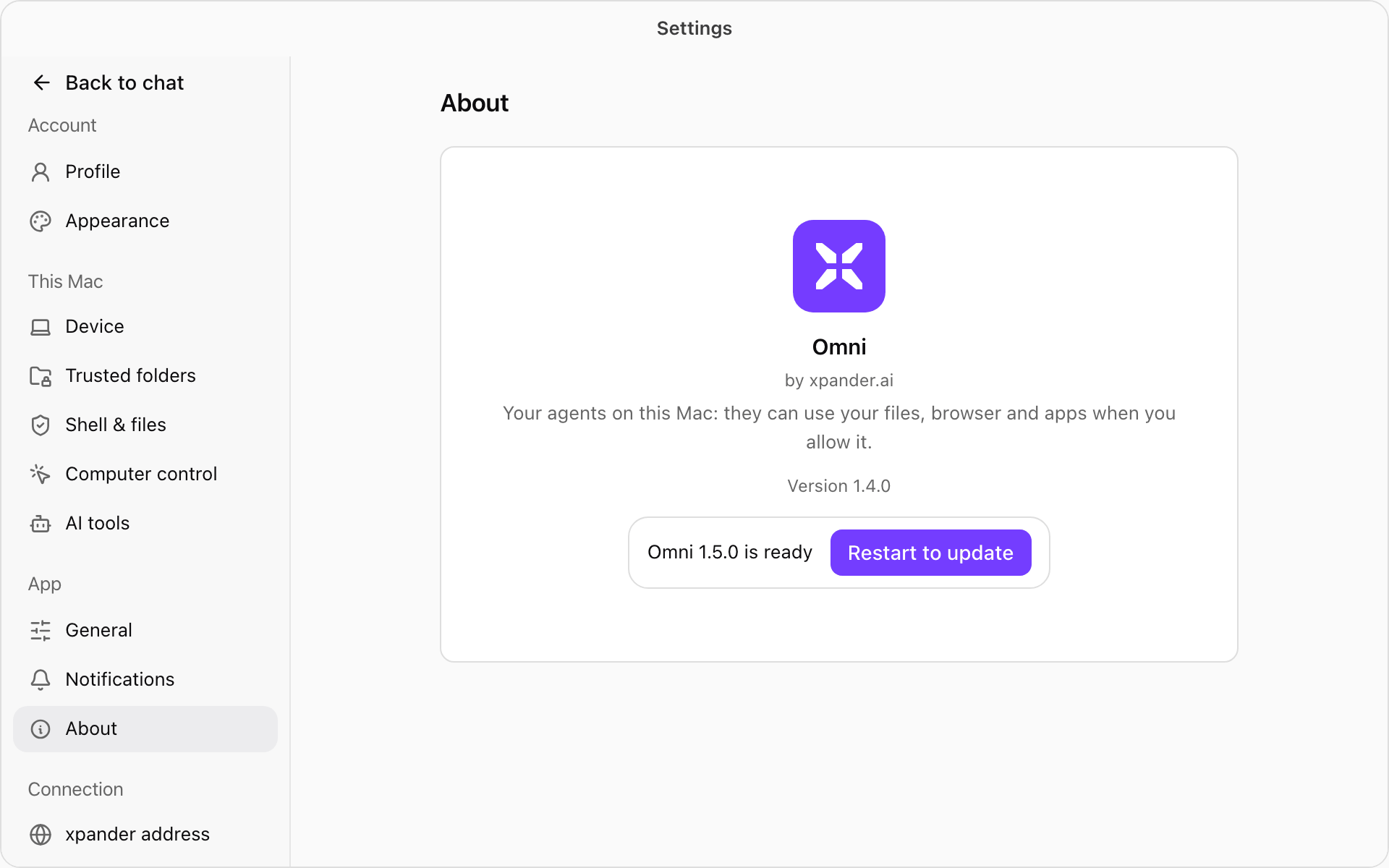Click the 'Omni' app name text
1389x868 pixels.
839,347
